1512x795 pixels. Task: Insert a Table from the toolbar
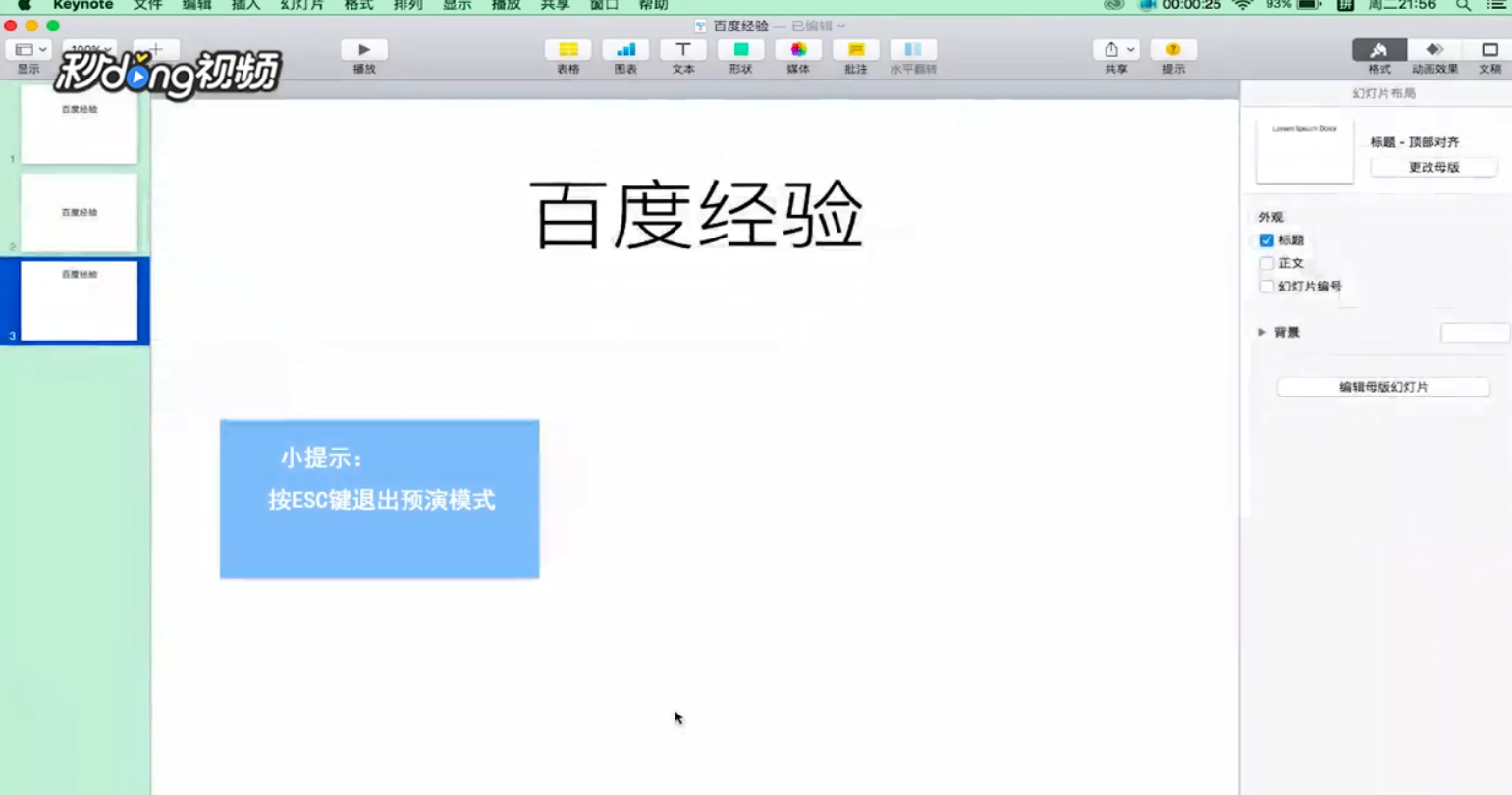click(x=568, y=50)
